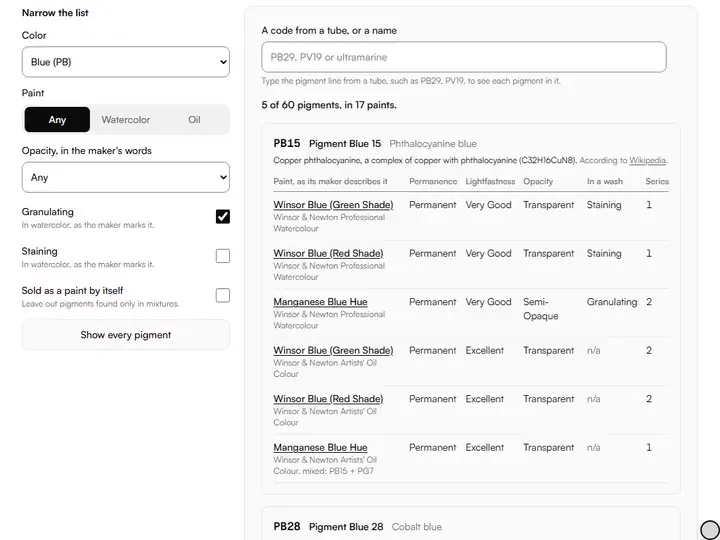Open the Color dropdown showing Blue (PB)

click(x=125, y=62)
